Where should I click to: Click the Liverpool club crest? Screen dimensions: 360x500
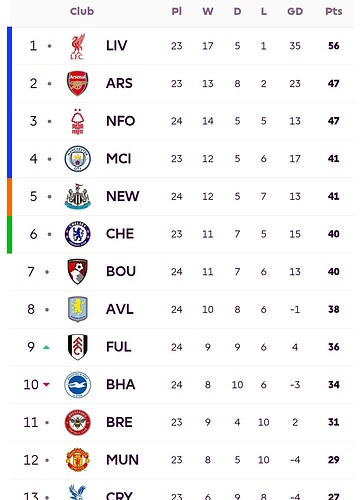coord(77,46)
